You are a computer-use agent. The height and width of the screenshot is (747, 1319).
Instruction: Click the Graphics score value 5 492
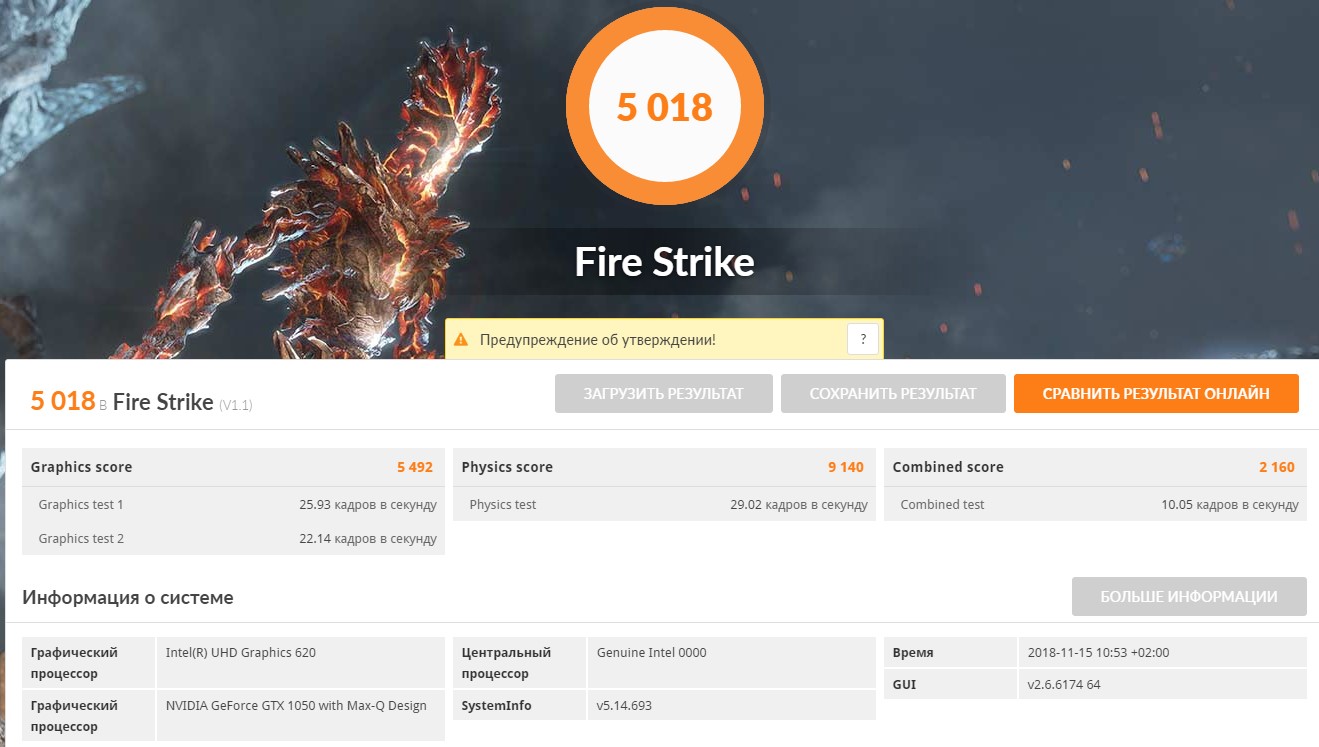[x=415, y=467]
